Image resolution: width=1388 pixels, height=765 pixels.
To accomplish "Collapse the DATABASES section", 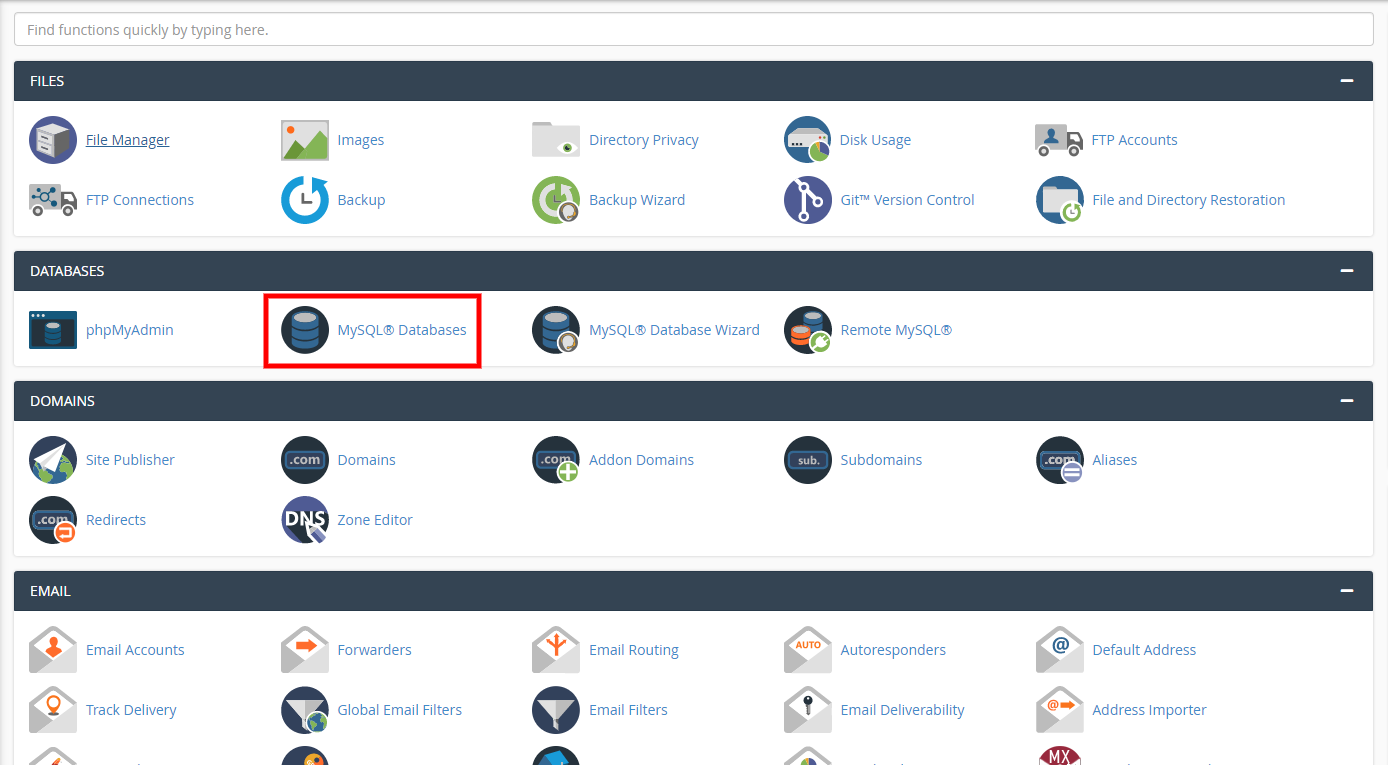I will [1347, 271].
